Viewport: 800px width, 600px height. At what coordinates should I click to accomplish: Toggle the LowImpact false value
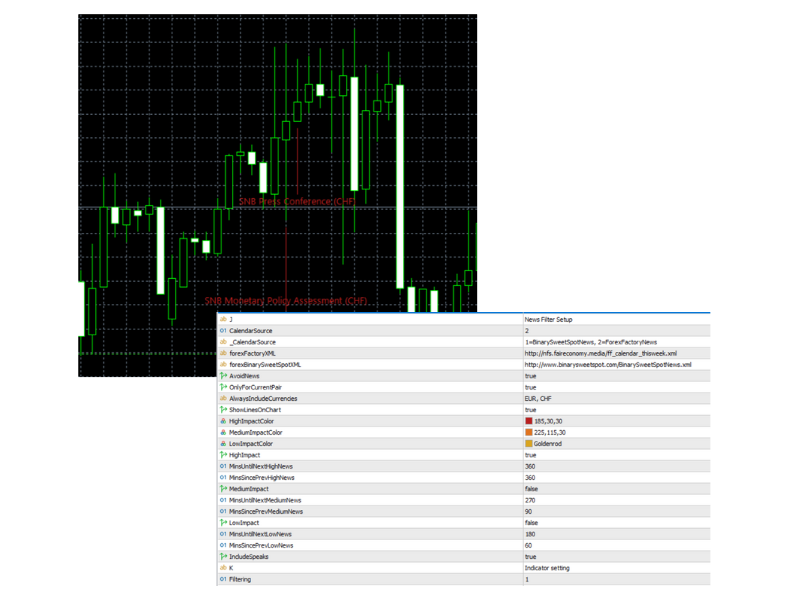pyautogui.click(x=532, y=523)
